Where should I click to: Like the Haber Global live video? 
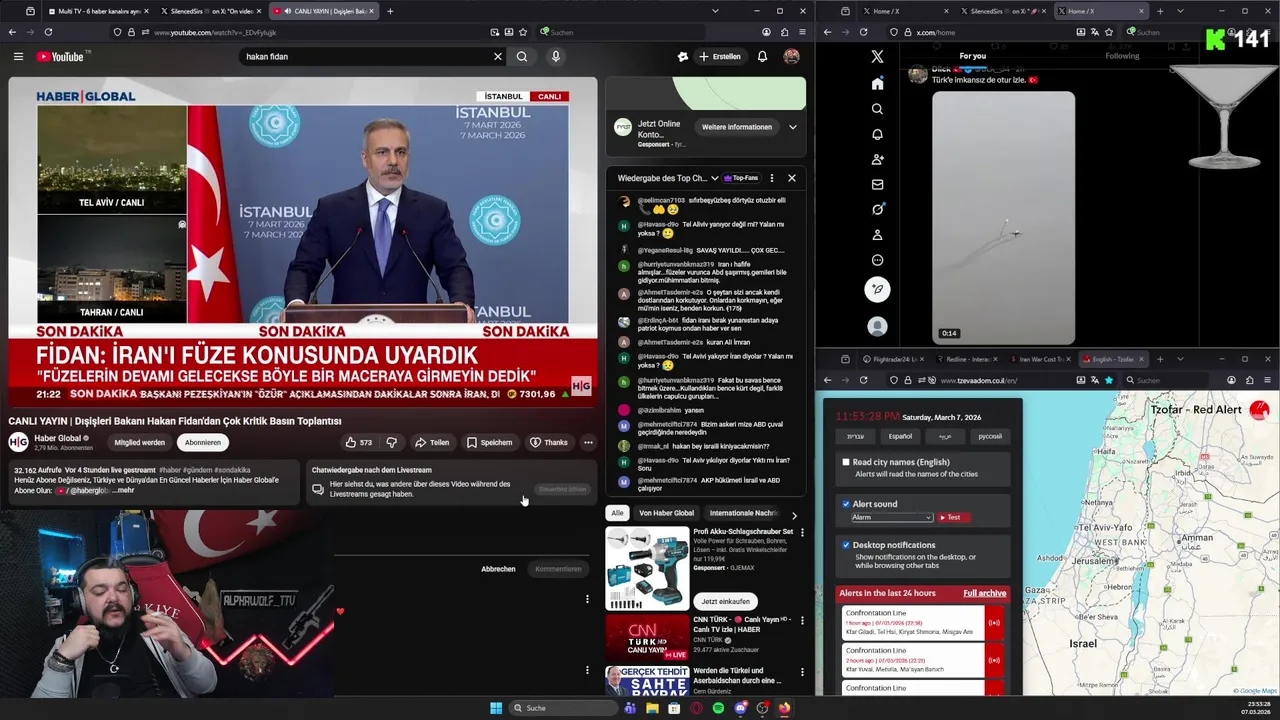point(358,442)
